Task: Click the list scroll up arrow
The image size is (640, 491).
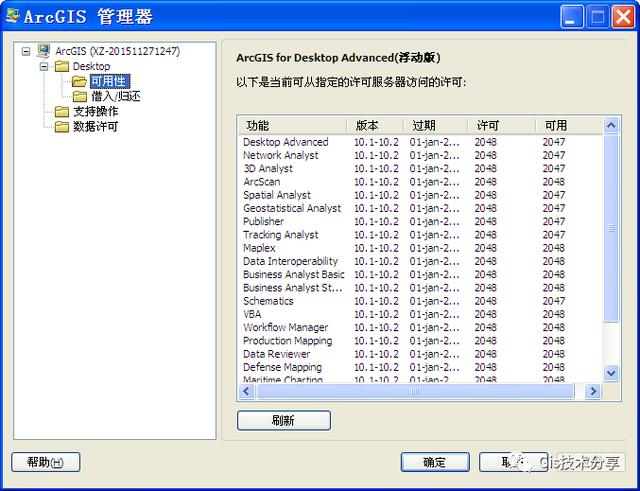Action: point(611,125)
